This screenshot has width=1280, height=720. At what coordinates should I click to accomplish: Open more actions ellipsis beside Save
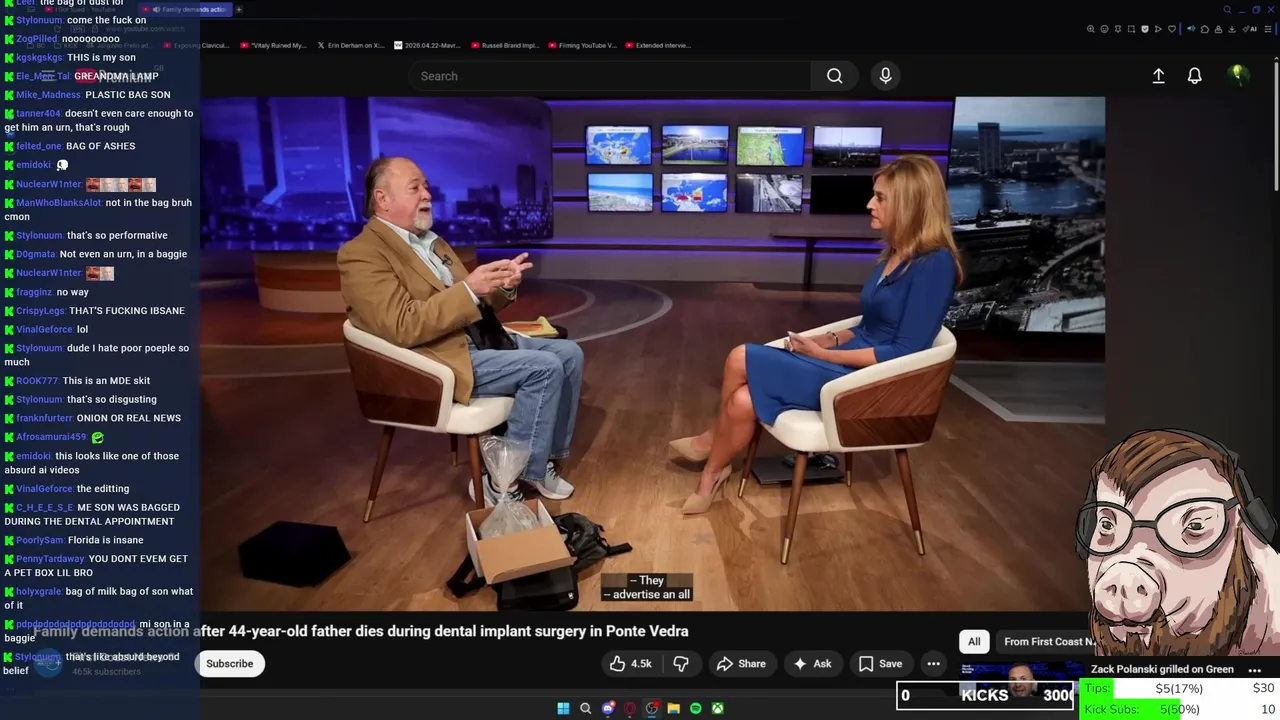pyautogui.click(x=933, y=664)
